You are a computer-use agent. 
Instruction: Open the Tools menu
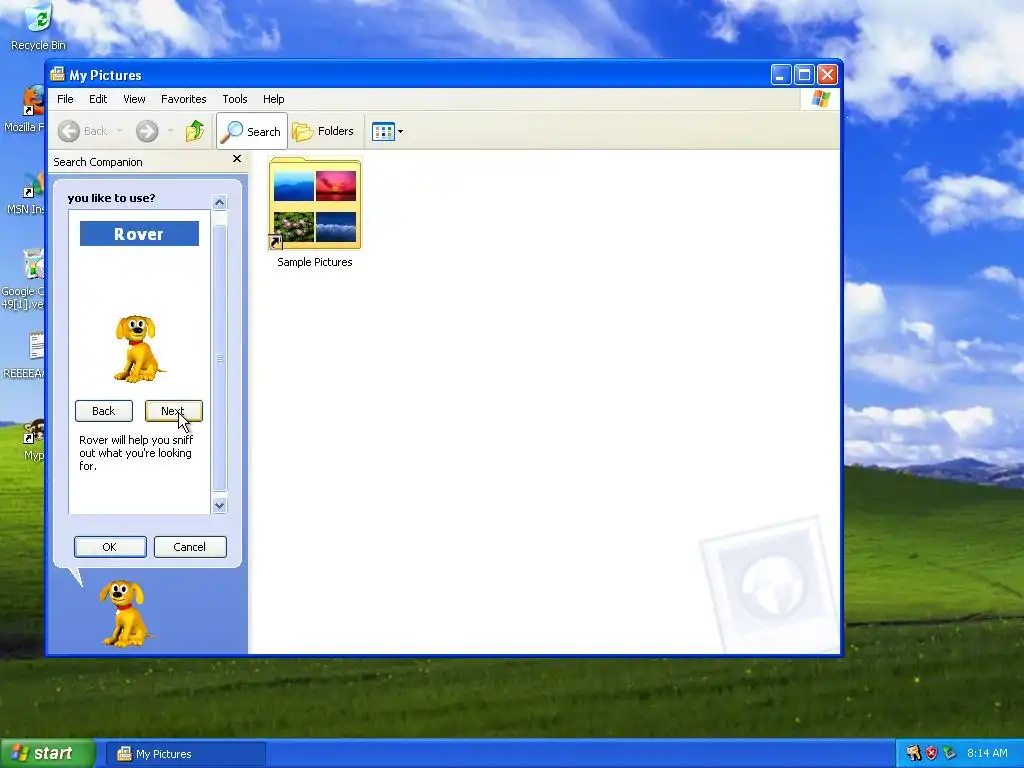tap(234, 99)
